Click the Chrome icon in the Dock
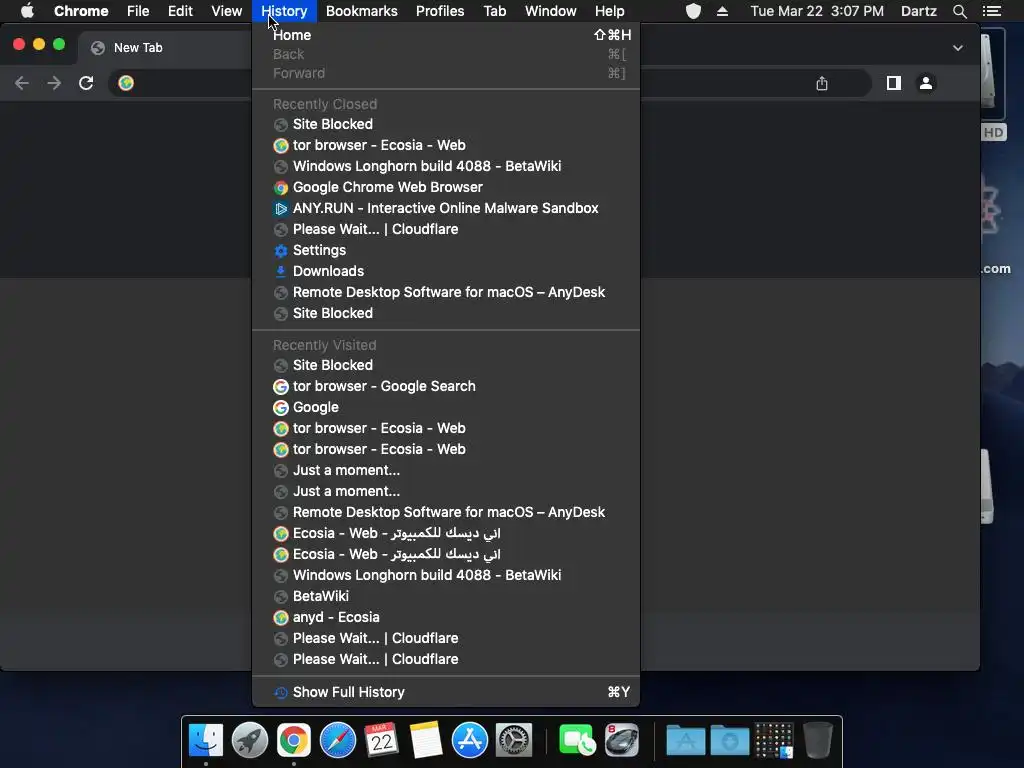Viewport: 1024px width, 768px height. coord(294,740)
